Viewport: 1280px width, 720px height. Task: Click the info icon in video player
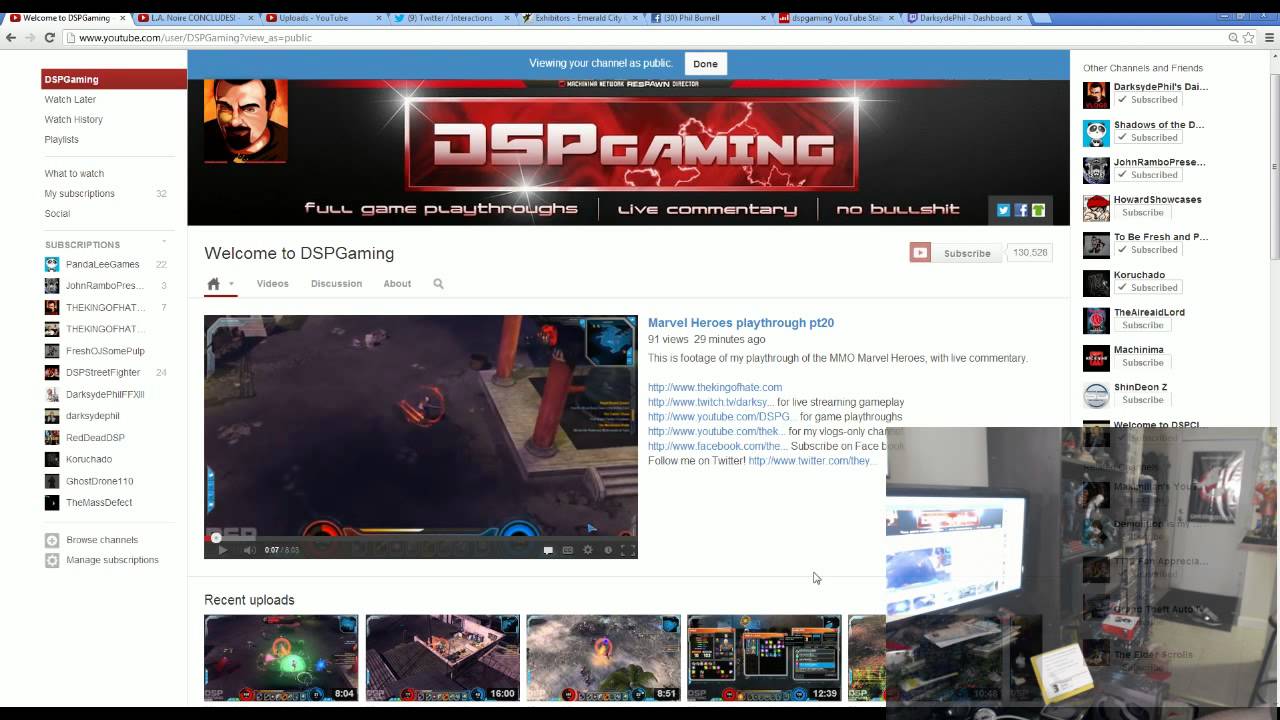point(608,550)
